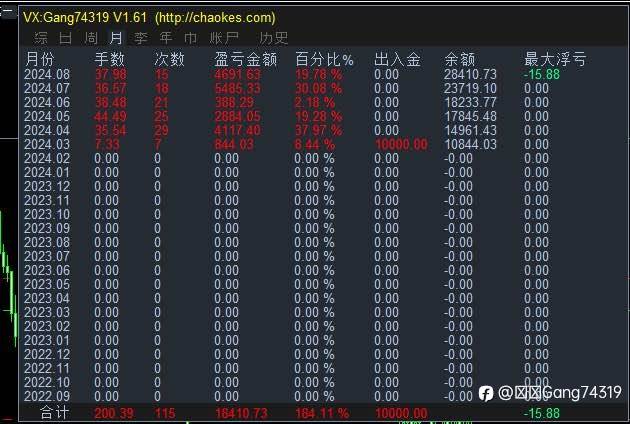This screenshot has height=424, width=630.
Task: Click balance value 14961.43
Action: [470, 131]
